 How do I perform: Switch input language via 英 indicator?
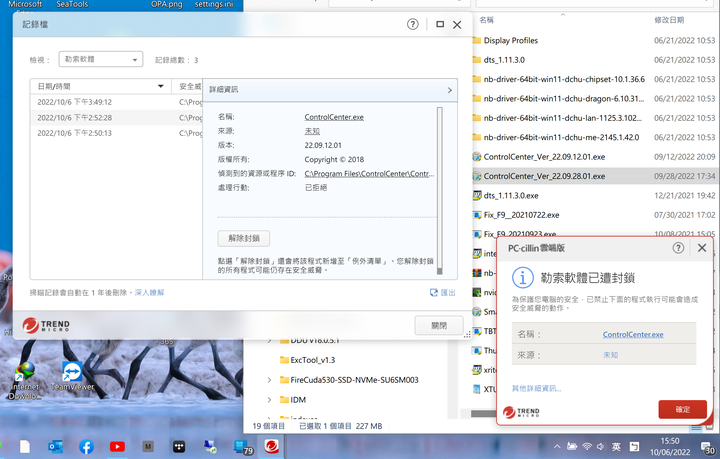pos(616,446)
